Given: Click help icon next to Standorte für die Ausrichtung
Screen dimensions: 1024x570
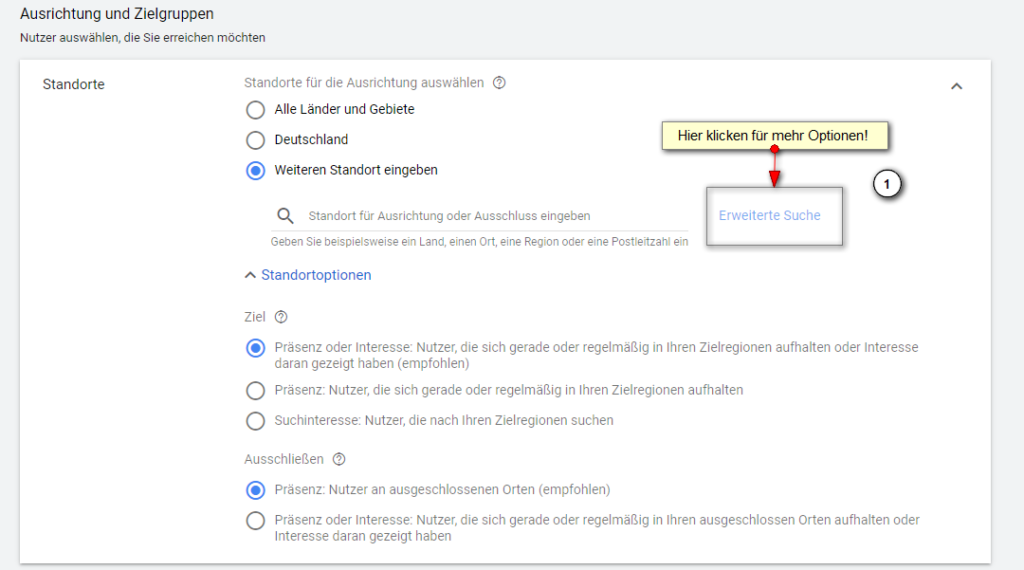Looking at the screenshot, I should 499,83.
